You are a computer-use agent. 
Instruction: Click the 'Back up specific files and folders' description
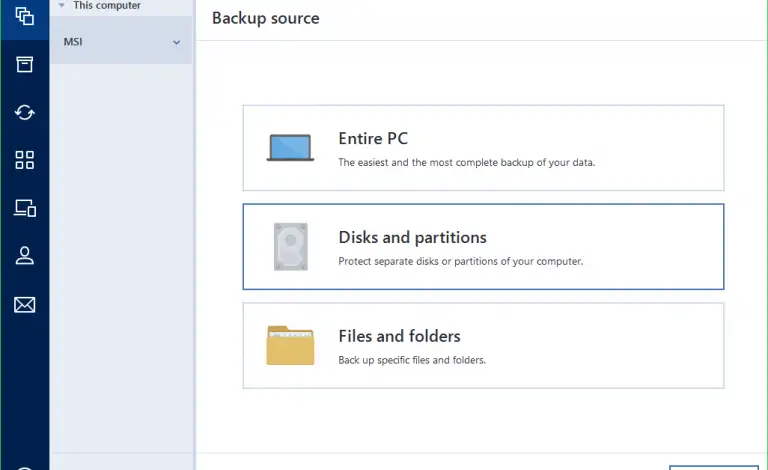pyautogui.click(x=412, y=360)
